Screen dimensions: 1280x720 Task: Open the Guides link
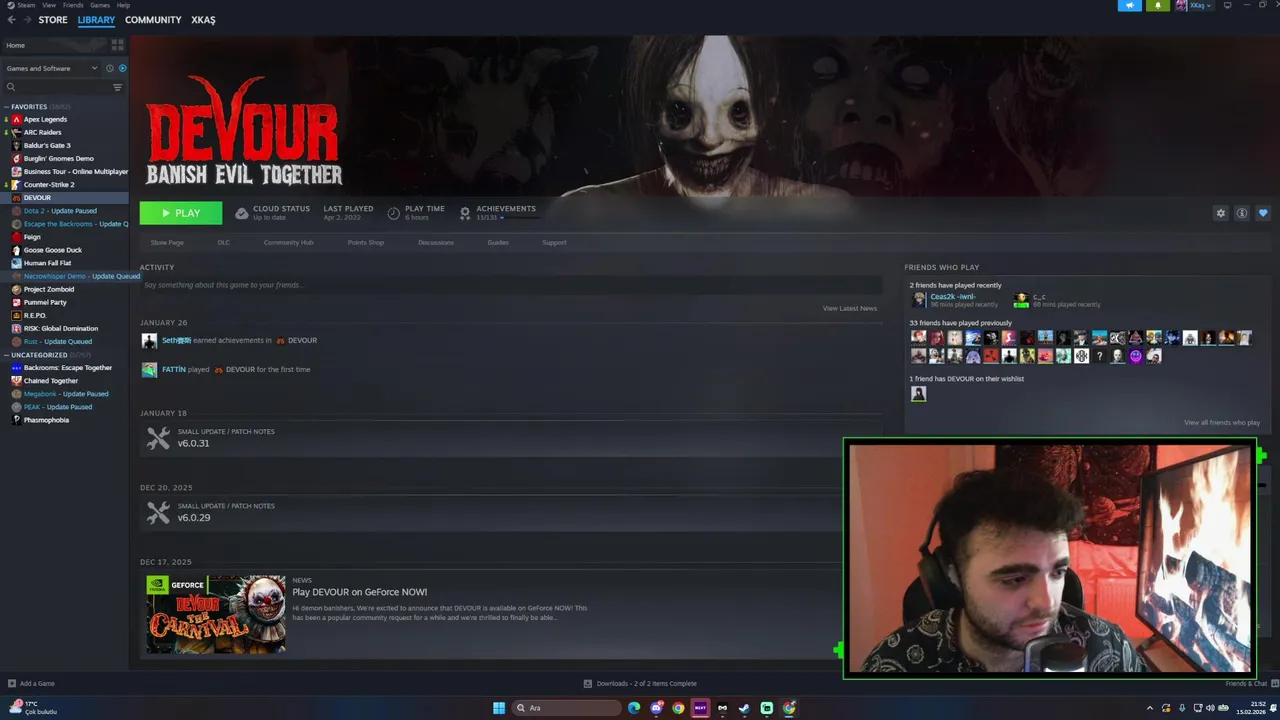pos(498,243)
